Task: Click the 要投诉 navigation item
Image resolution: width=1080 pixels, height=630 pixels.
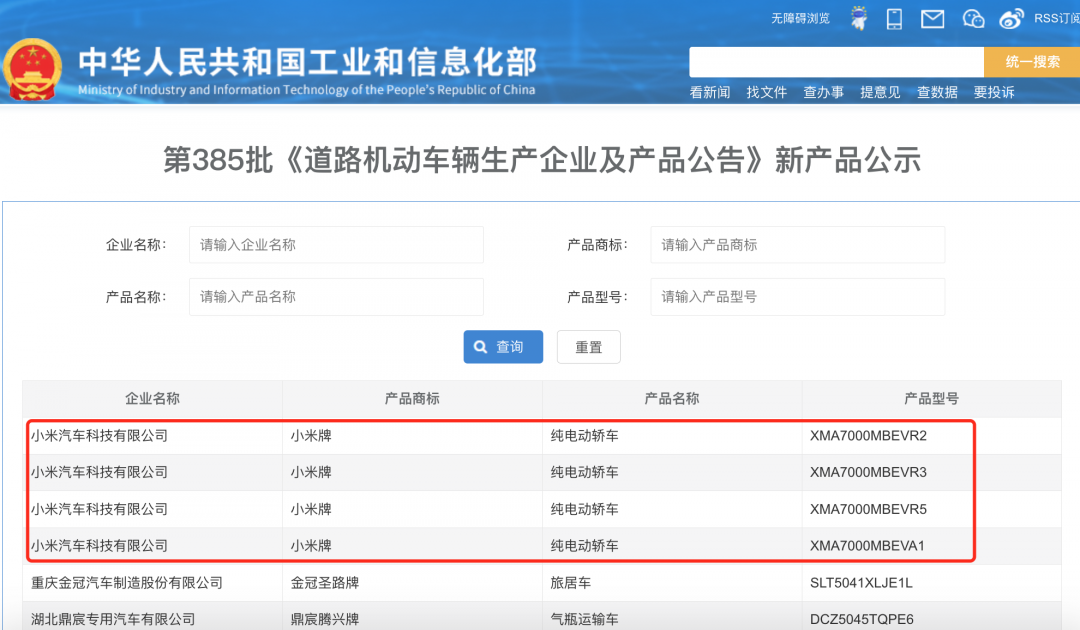Action: pyautogui.click(x=994, y=92)
